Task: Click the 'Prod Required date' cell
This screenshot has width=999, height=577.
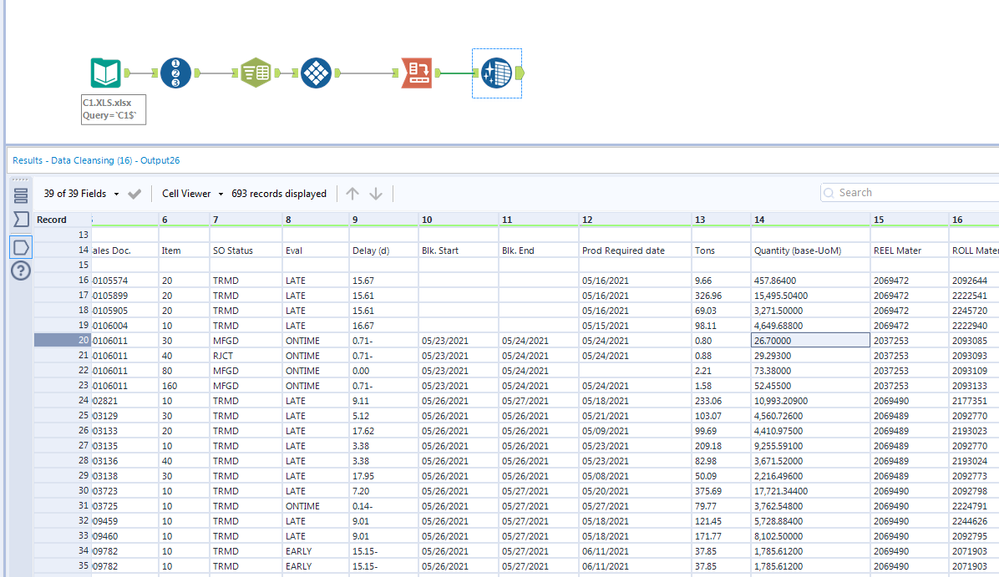Action: coord(635,251)
